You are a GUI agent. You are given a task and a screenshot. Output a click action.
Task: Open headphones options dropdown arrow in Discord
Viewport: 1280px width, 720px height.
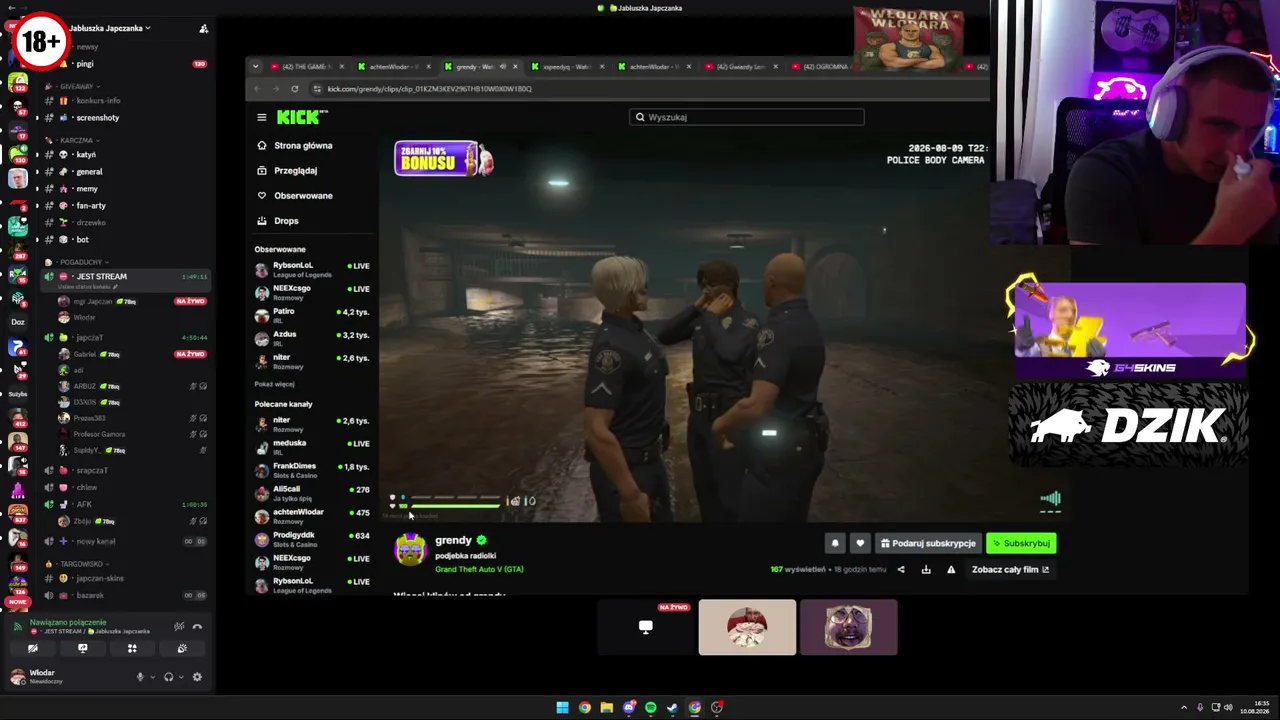tap(181, 677)
